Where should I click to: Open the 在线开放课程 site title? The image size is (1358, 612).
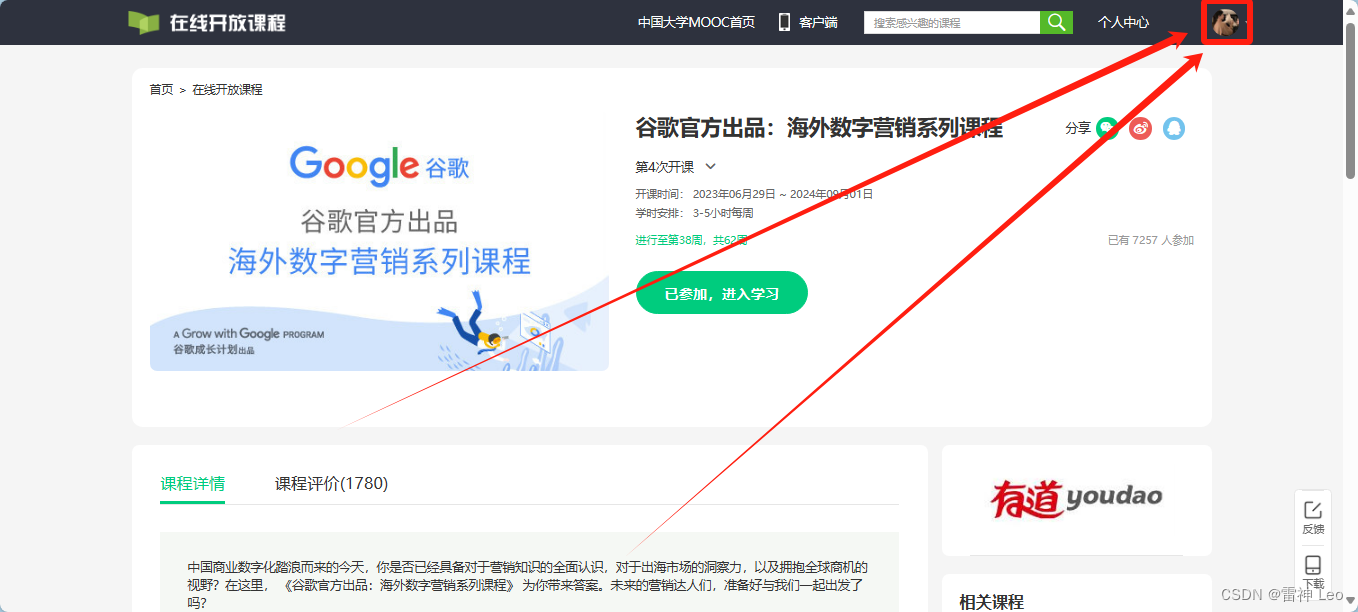(227, 22)
